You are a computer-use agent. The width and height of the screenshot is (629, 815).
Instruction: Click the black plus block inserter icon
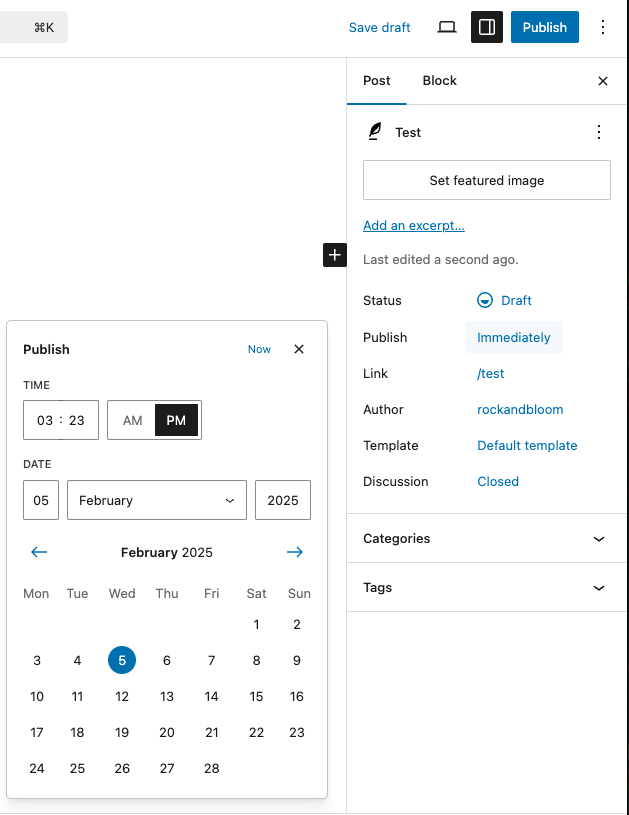coord(335,255)
